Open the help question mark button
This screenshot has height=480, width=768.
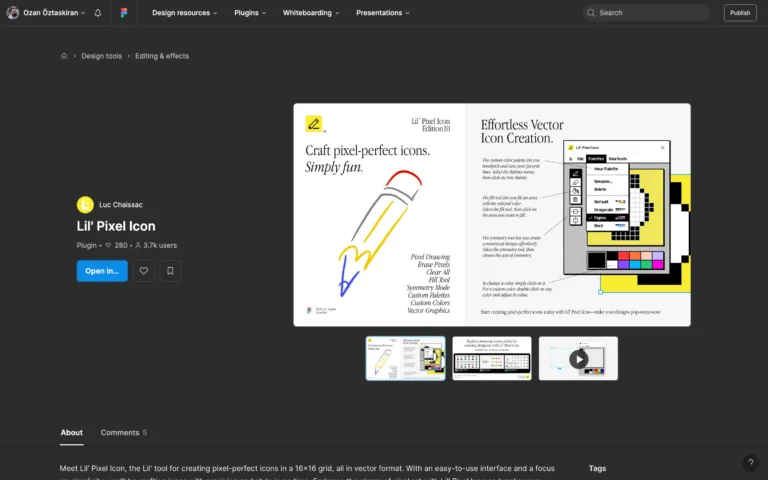pyautogui.click(x=750, y=462)
